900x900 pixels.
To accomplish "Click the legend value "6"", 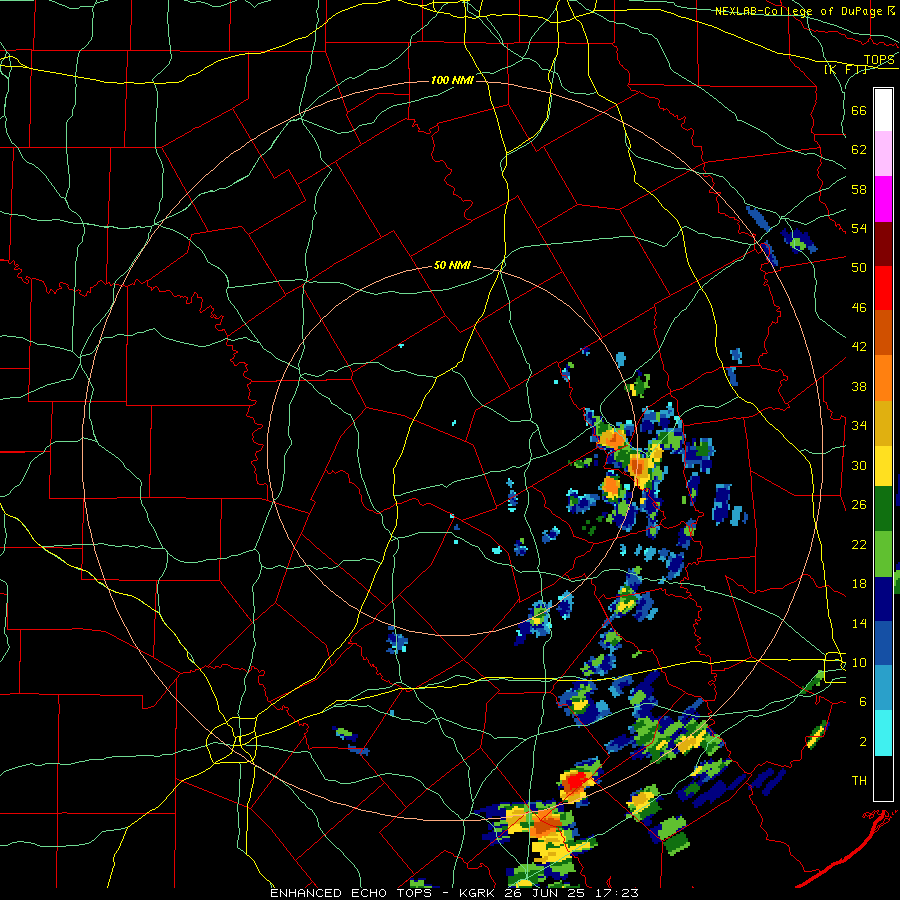I will 863,702.
